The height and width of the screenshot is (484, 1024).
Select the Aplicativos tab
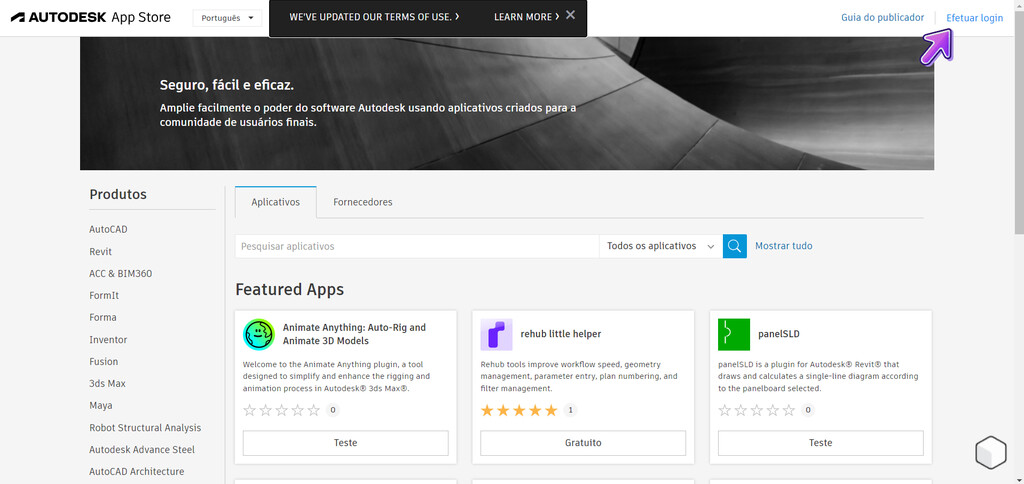[x=275, y=202]
